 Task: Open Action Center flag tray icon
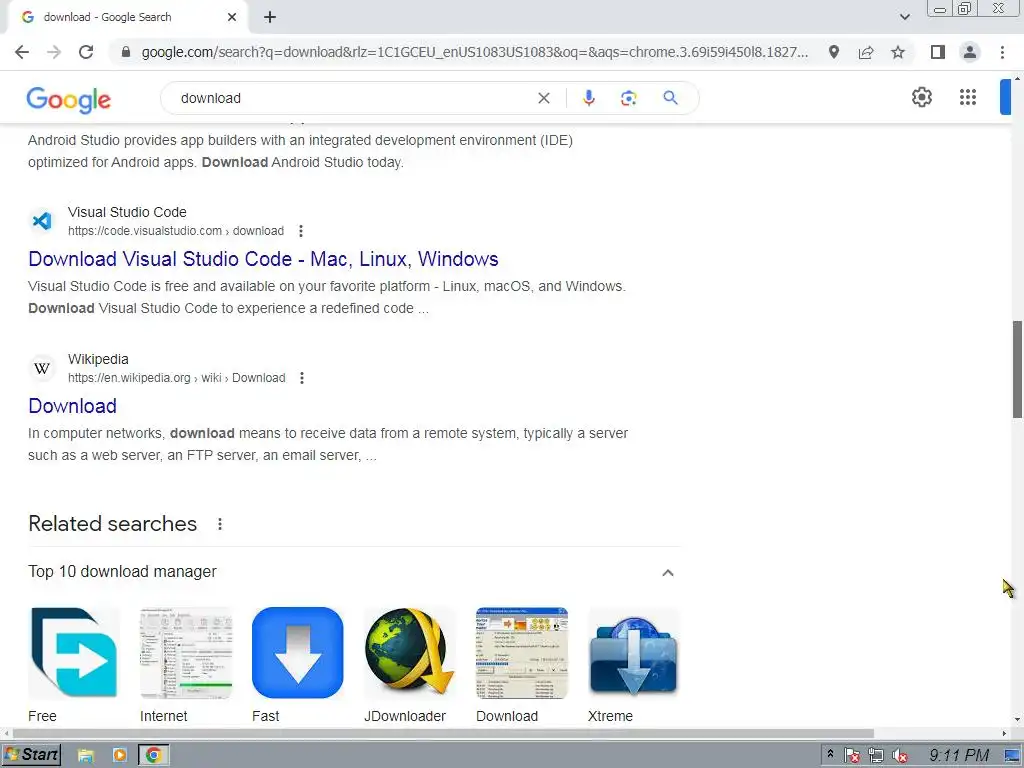852,756
